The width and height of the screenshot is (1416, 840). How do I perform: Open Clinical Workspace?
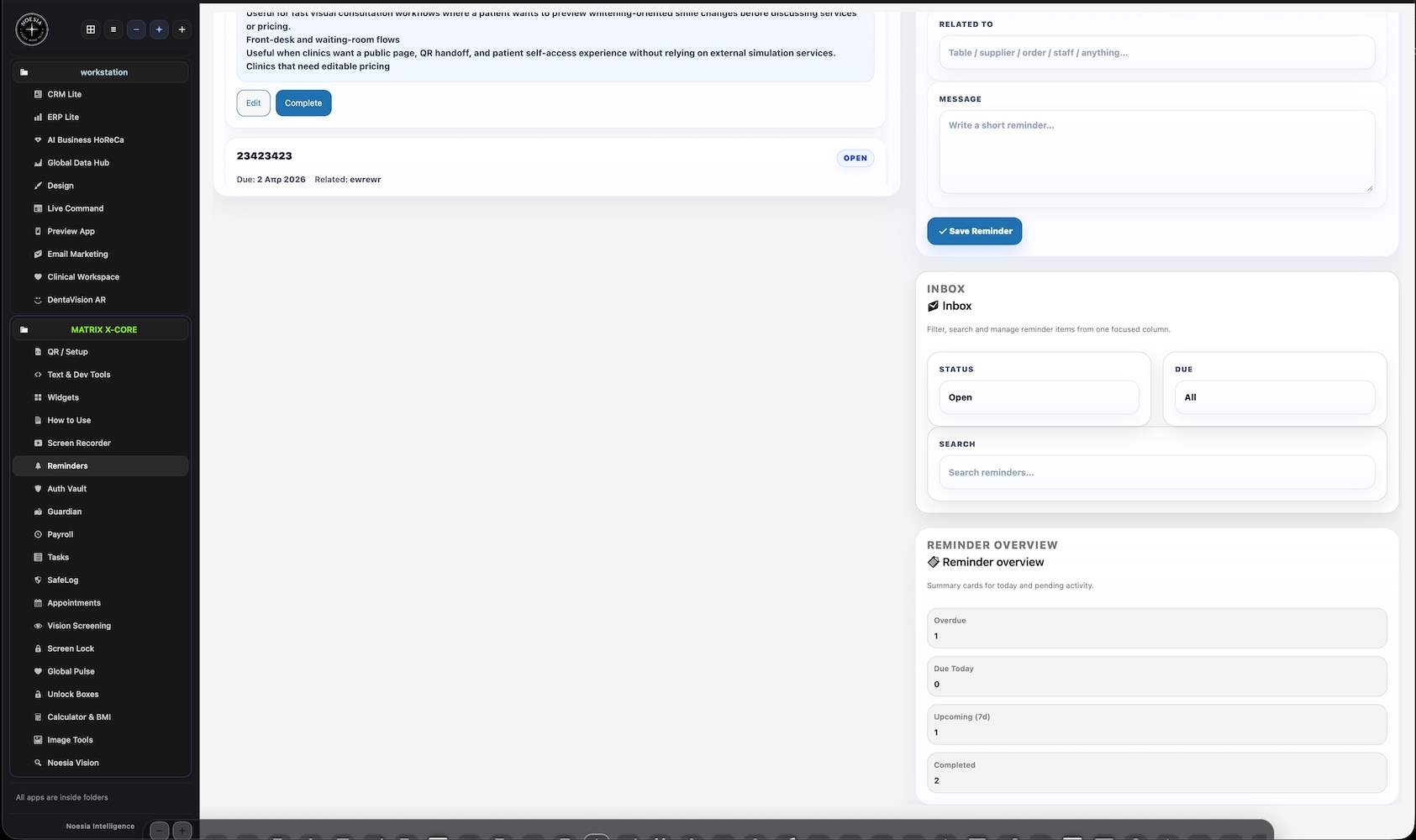tap(101, 276)
